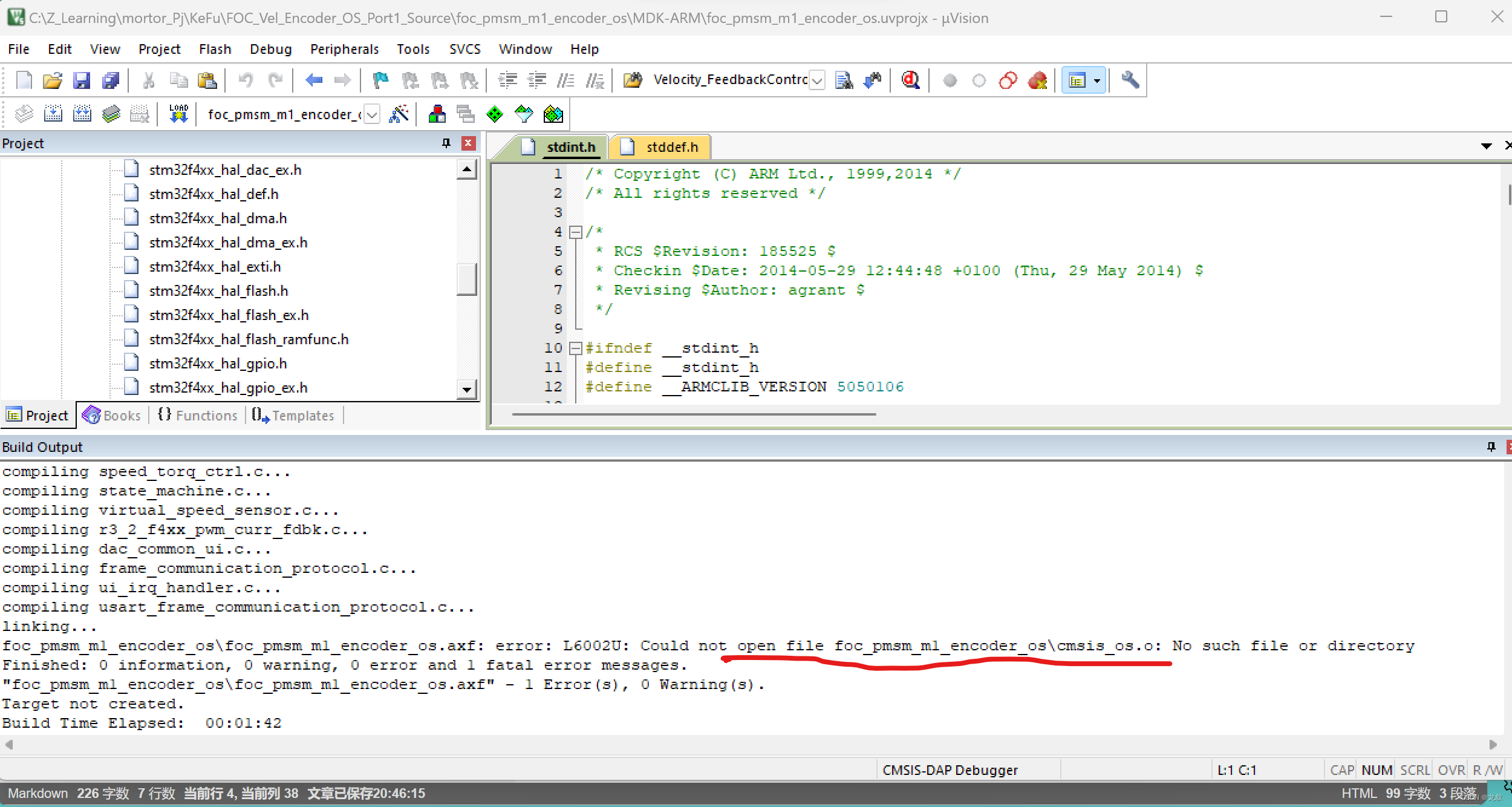Expand the foc_pmsm_m1_encoder target dropdown
Viewport: 1512px width, 807px height.
point(373,114)
